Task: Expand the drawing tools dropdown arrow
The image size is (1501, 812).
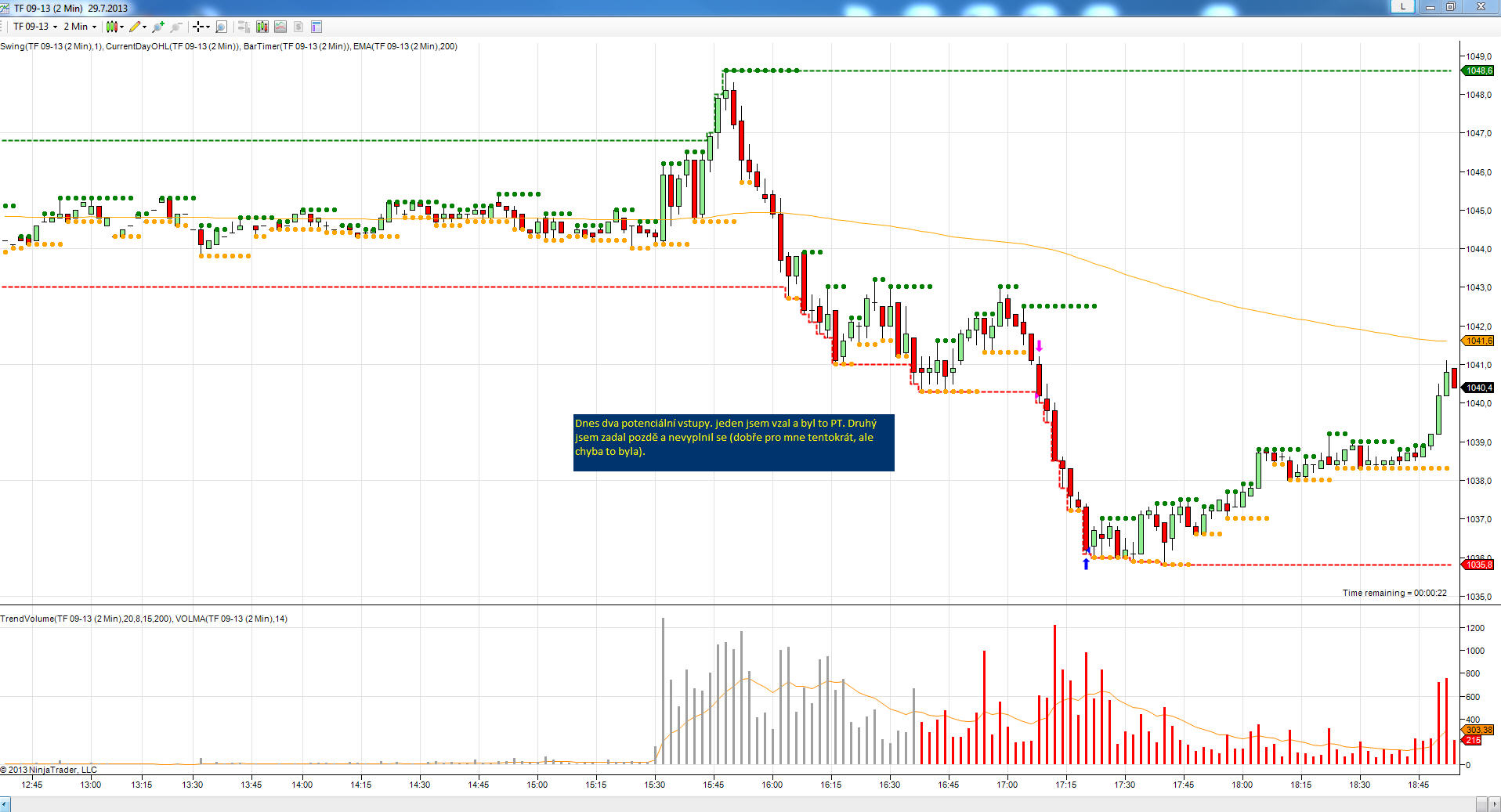Action: (x=145, y=27)
